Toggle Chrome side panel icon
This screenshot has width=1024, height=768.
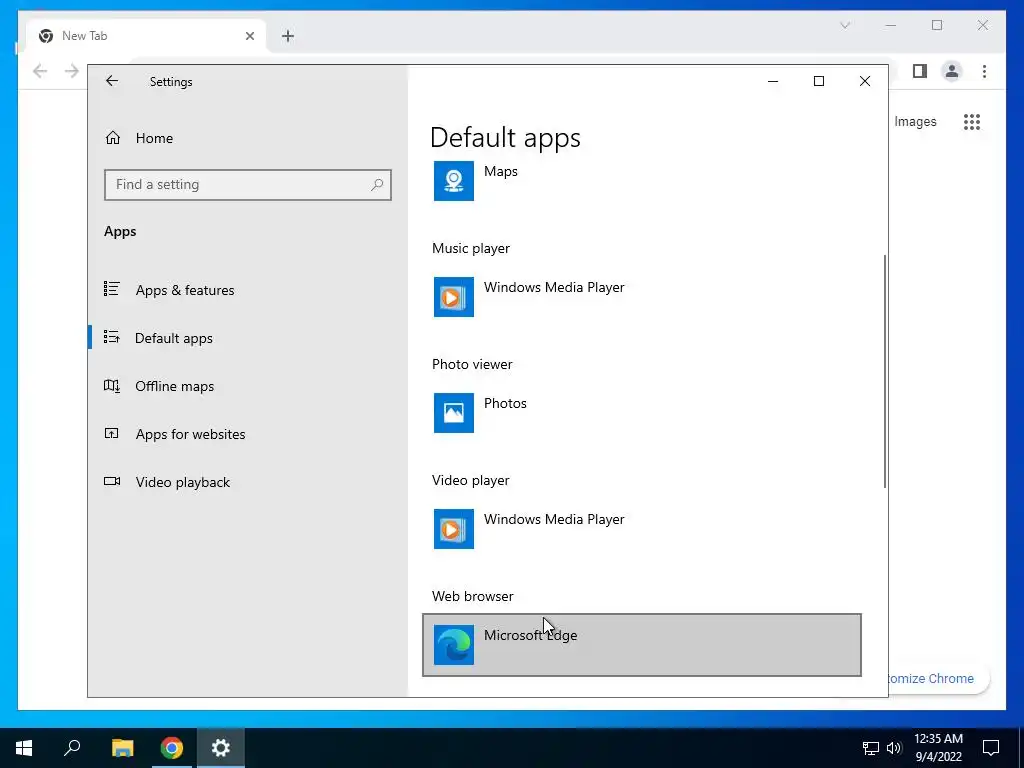(x=920, y=71)
